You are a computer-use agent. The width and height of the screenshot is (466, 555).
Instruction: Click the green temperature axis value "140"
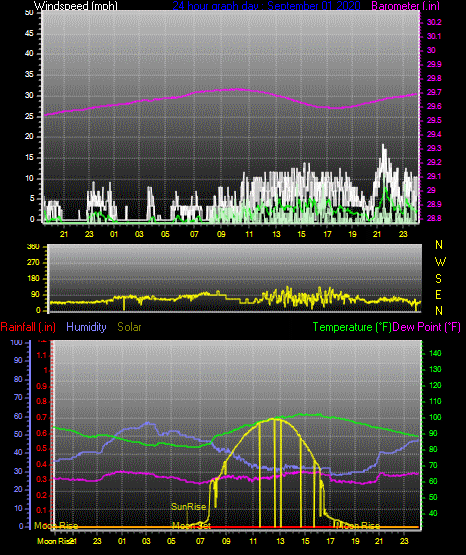click(x=435, y=353)
